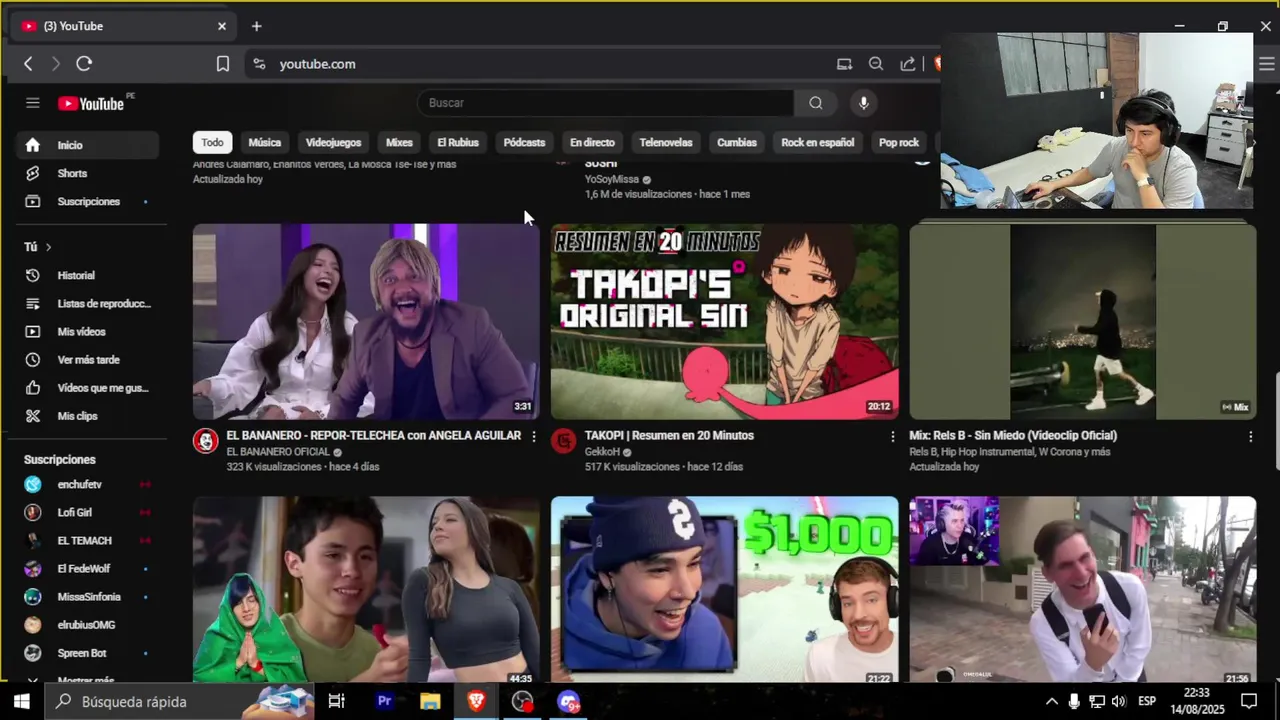The image size is (1280, 720).
Task: Show hidden tray icons chevron
Action: pos(1051,701)
